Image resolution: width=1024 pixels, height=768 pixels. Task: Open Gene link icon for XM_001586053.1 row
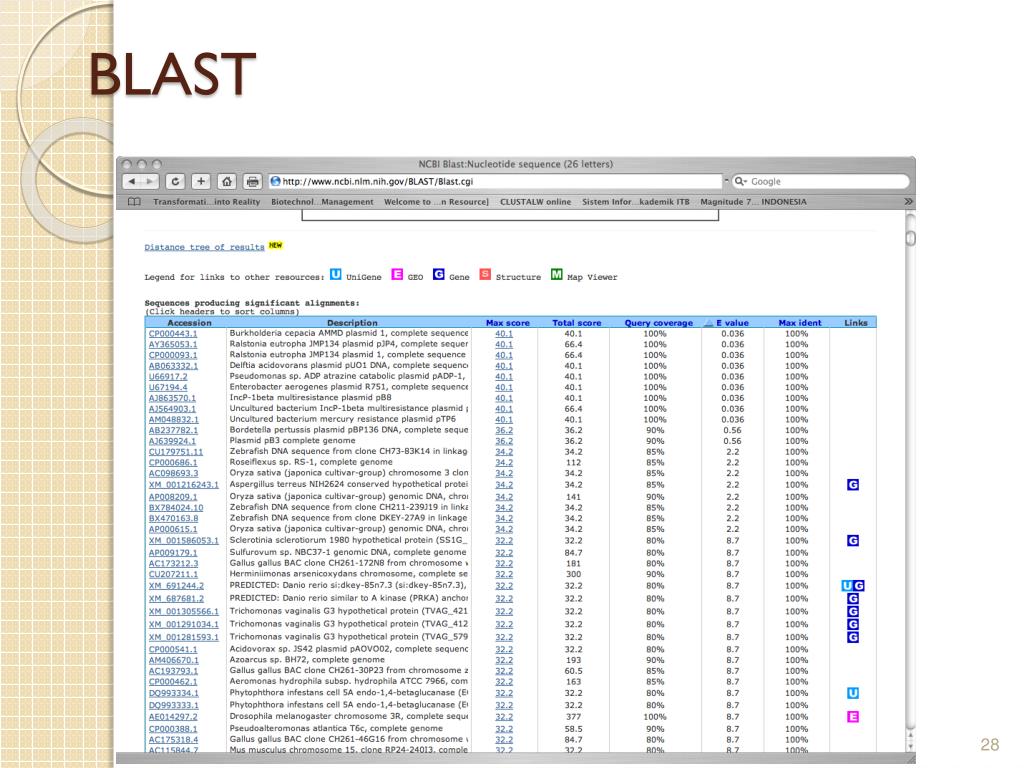pyautogui.click(x=853, y=541)
